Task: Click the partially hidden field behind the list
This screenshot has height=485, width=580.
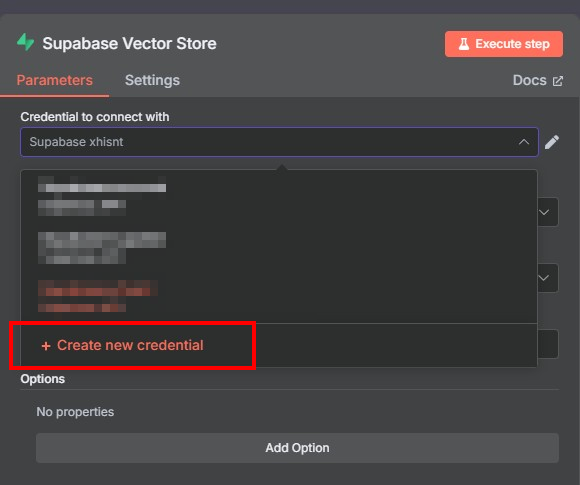Action: [x=547, y=344]
